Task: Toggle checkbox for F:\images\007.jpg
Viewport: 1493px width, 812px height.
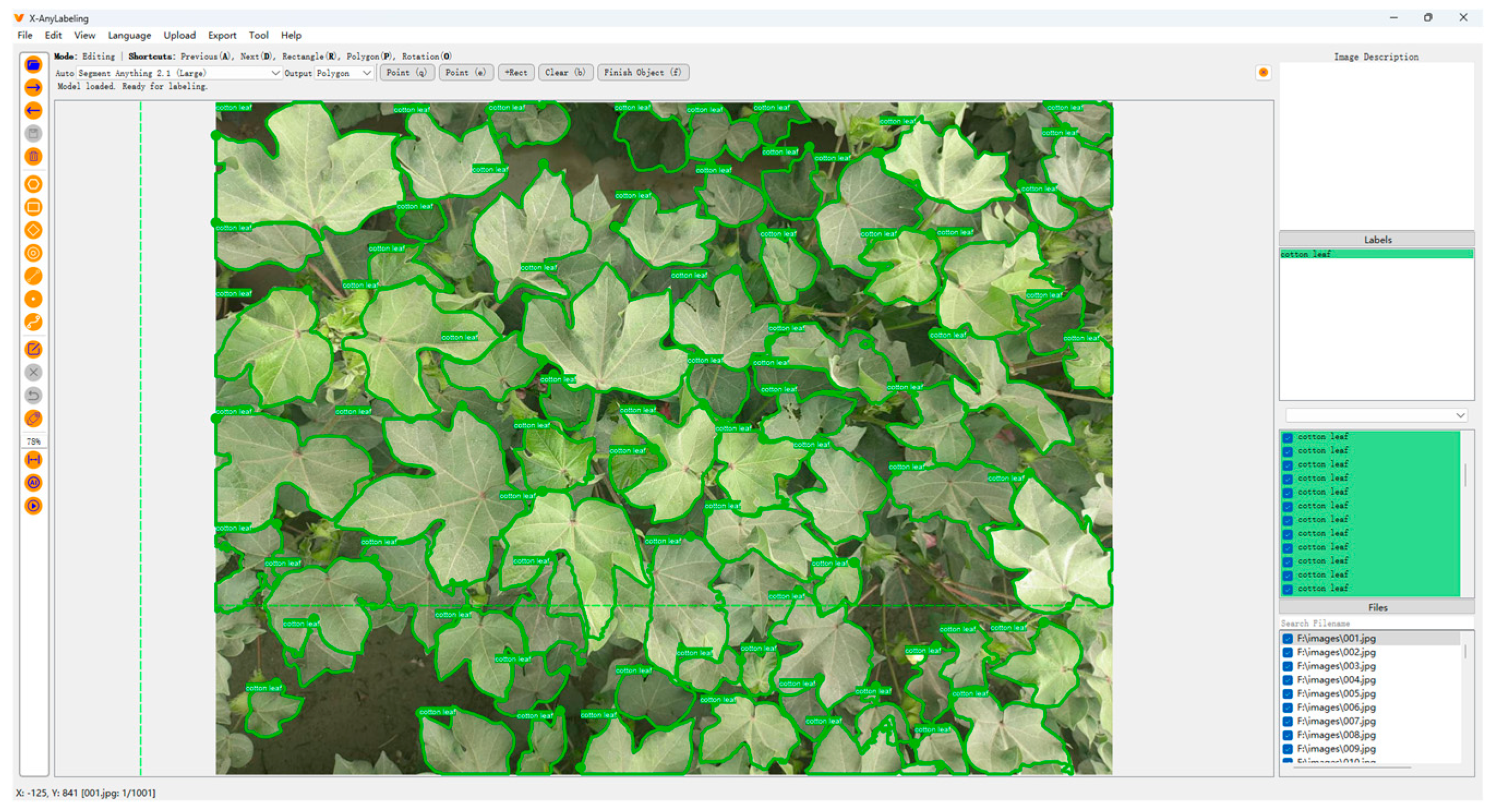Action: pos(1287,721)
